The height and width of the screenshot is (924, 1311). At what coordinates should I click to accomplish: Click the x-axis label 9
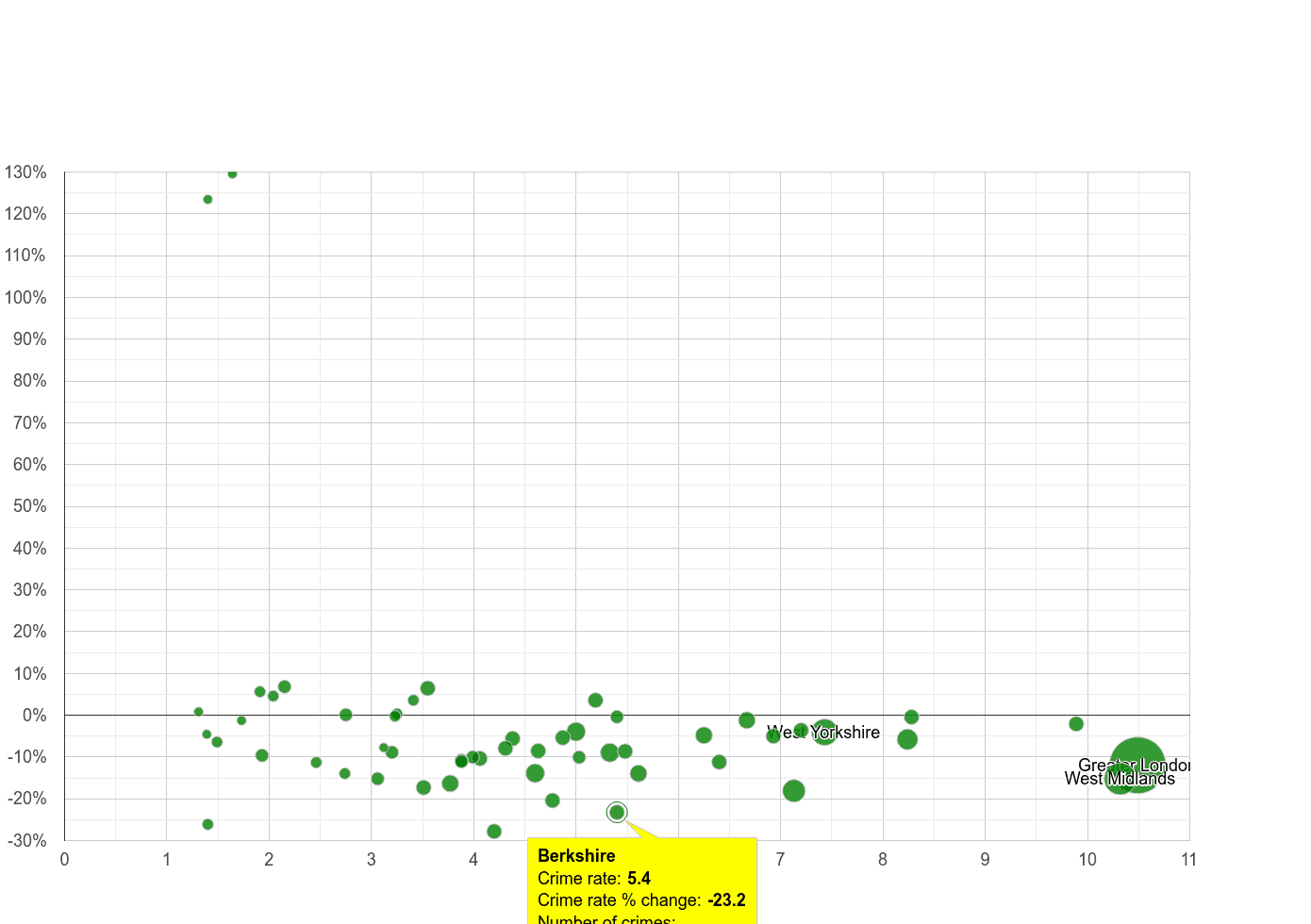[985, 859]
